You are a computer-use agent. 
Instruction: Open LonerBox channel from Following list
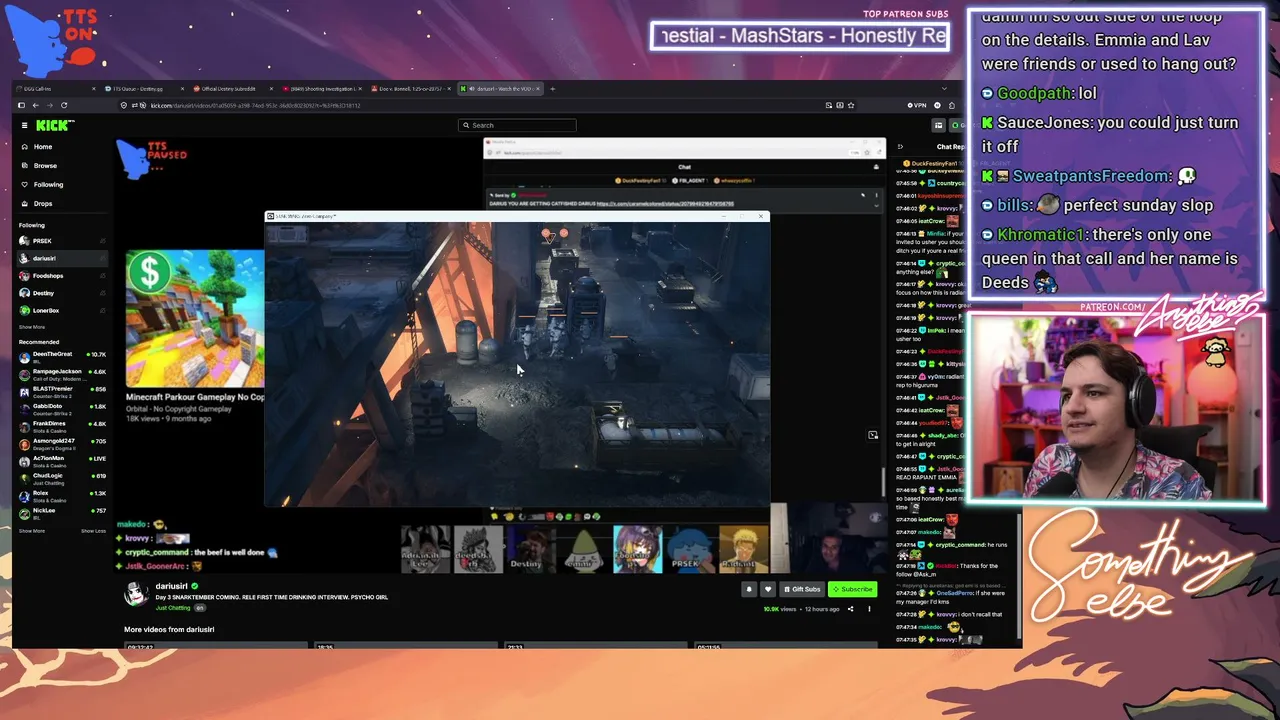(62, 310)
